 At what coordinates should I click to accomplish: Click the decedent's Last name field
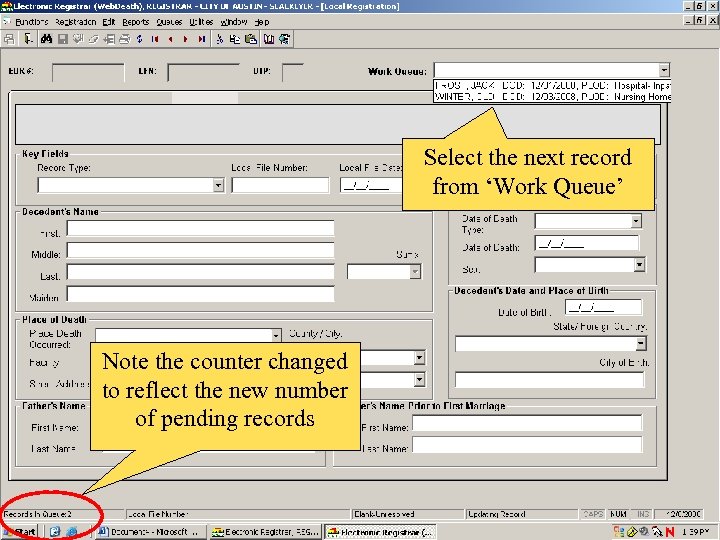(x=201, y=272)
